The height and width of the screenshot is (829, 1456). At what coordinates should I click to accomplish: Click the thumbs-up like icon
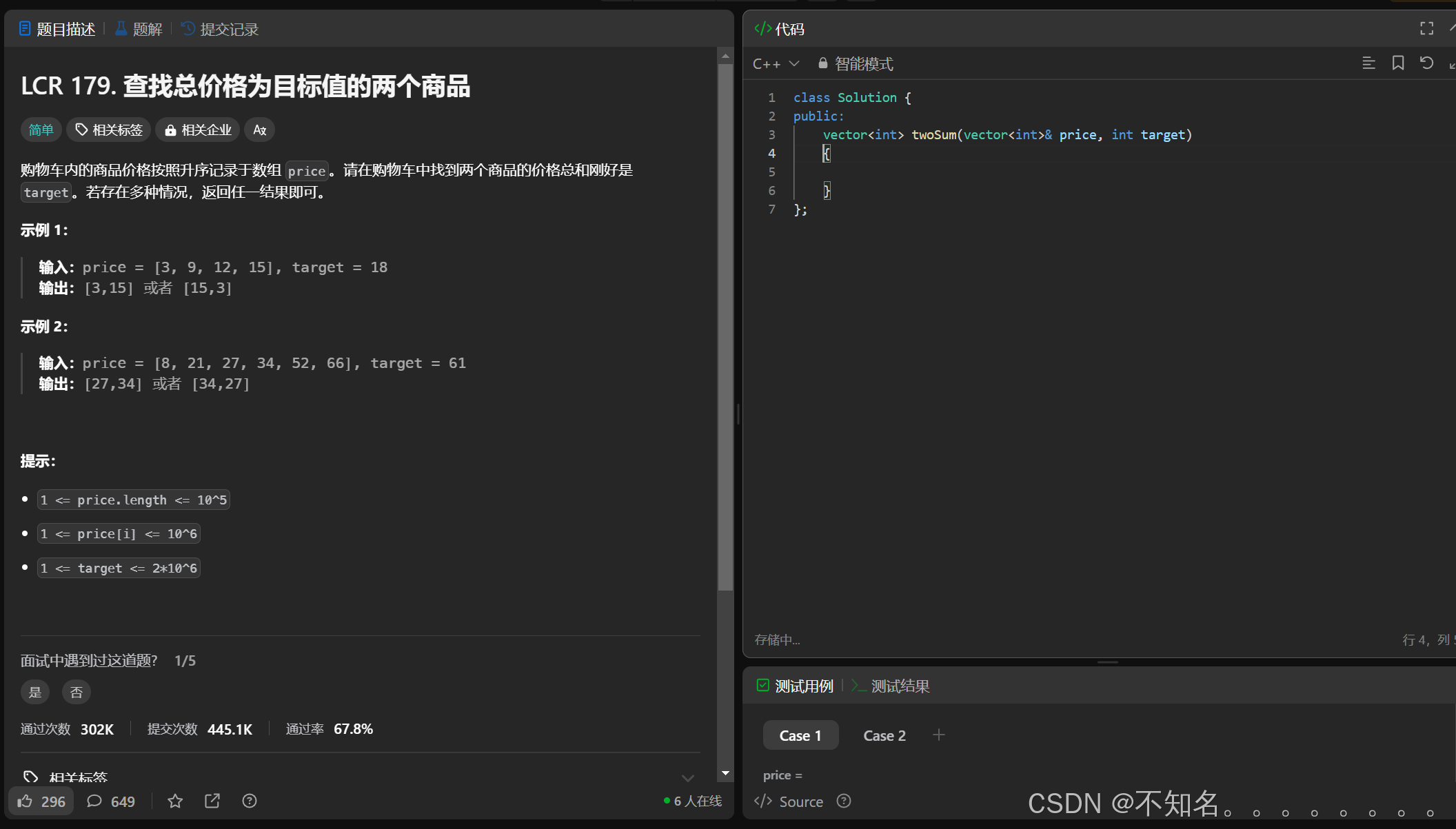click(26, 801)
